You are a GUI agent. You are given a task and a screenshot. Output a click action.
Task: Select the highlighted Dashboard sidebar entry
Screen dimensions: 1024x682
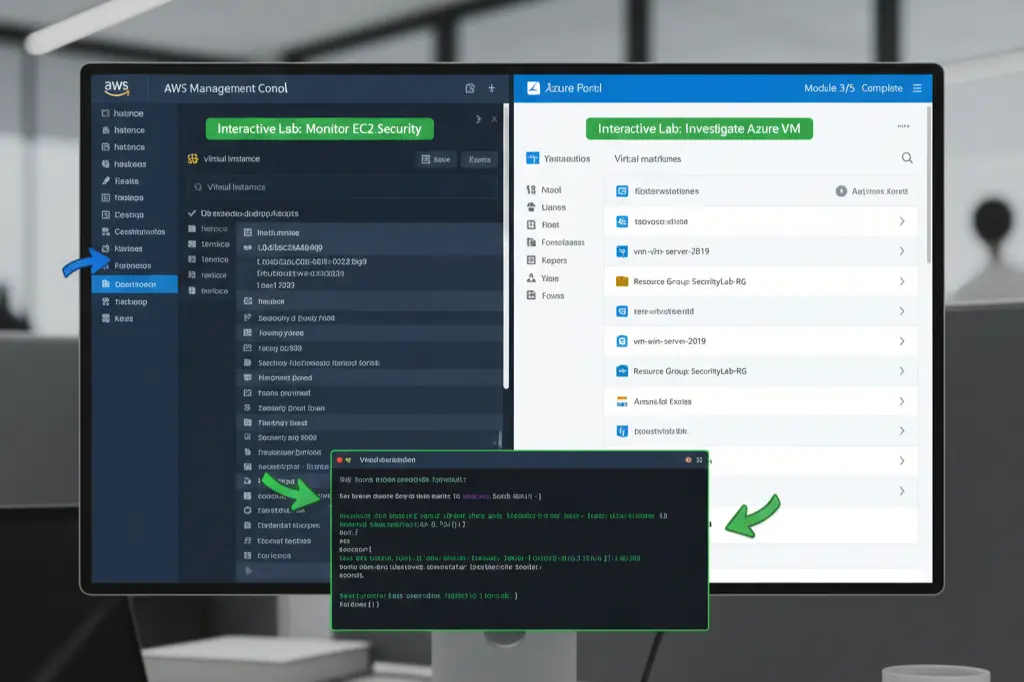pos(132,283)
